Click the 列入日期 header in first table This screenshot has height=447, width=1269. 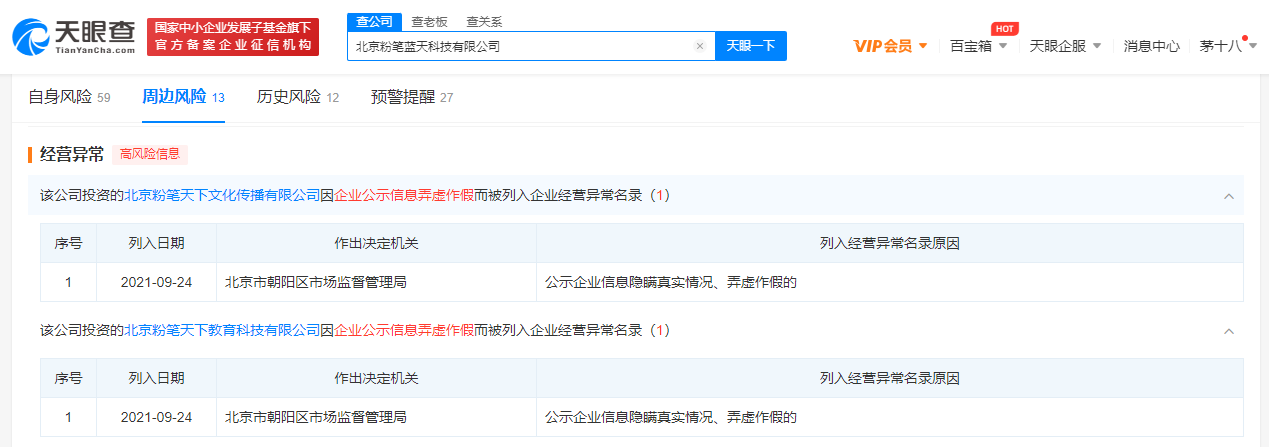click(x=156, y=243)
